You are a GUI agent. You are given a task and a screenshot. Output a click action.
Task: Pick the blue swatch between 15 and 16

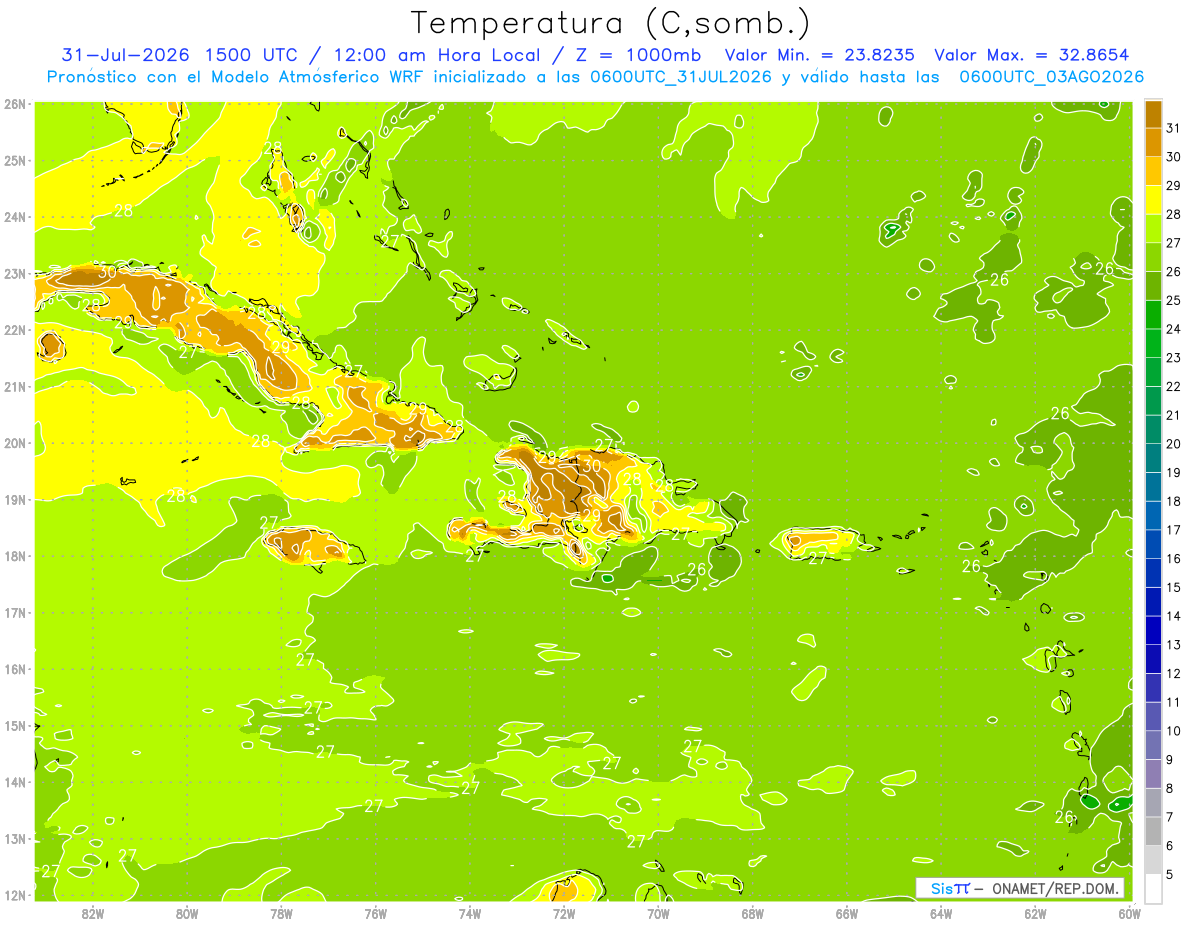(1153, 572)
